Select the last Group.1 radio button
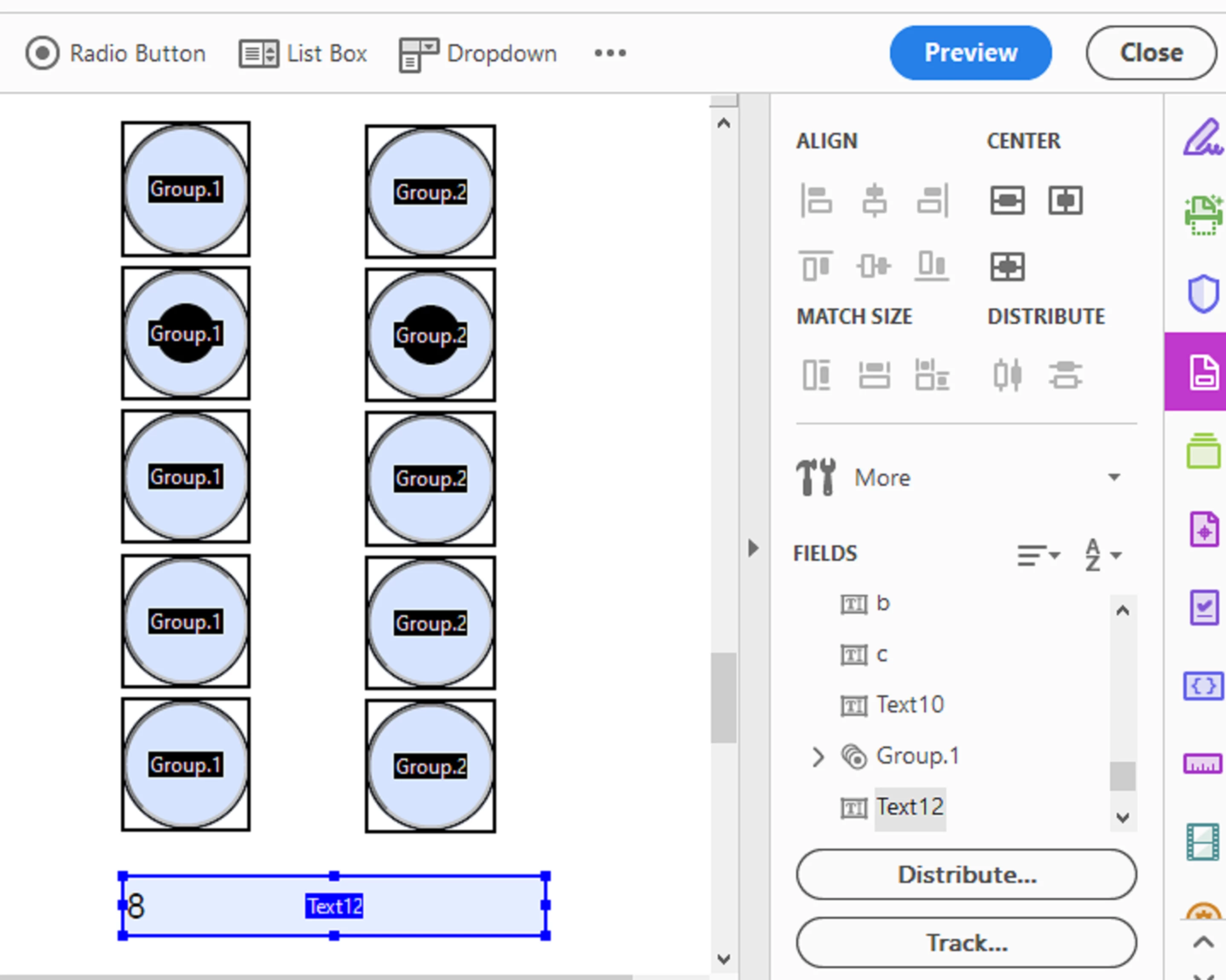Screen dimensions: 1226x980 pyautogui.click(x=185, y=764)
